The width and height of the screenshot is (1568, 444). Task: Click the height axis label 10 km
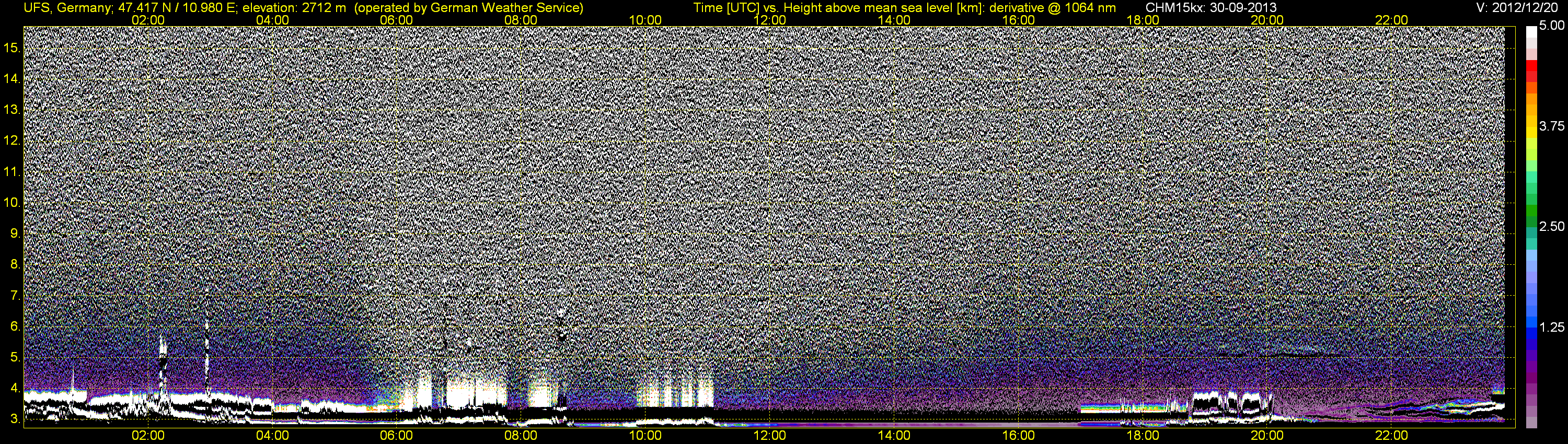(12, 203)
